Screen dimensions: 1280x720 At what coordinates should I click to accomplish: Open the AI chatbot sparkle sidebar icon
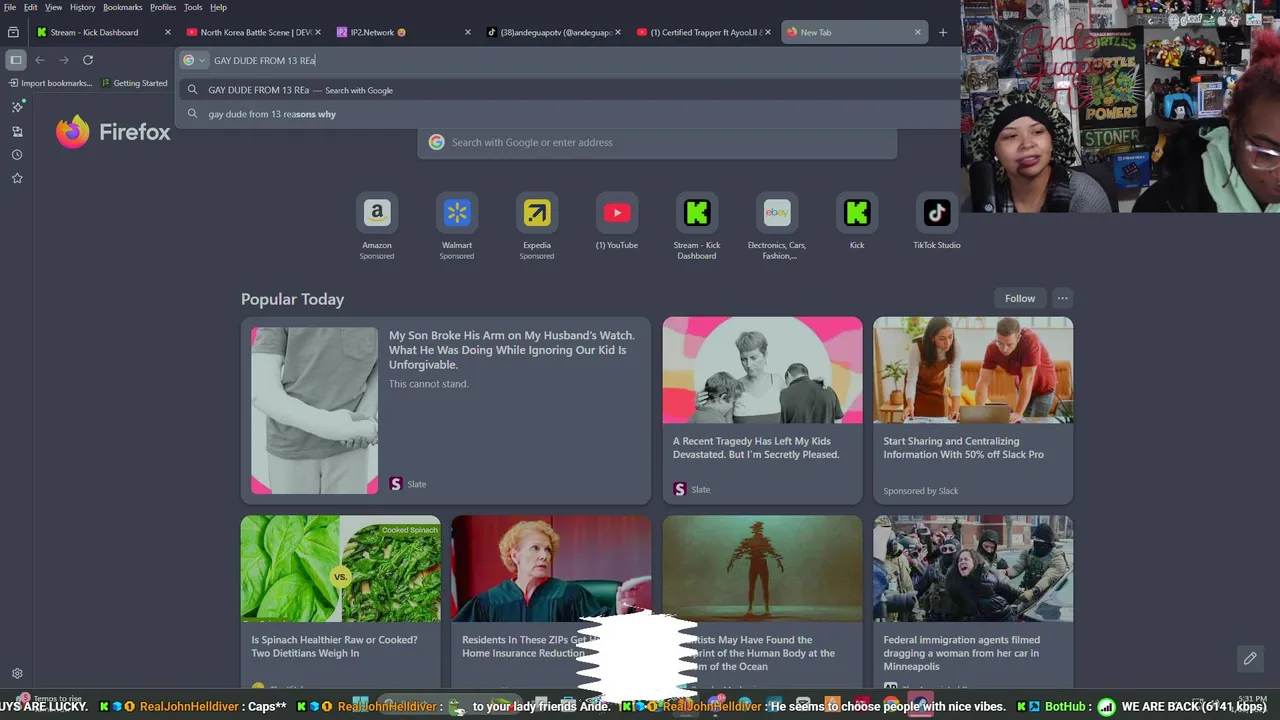[17, 107]
